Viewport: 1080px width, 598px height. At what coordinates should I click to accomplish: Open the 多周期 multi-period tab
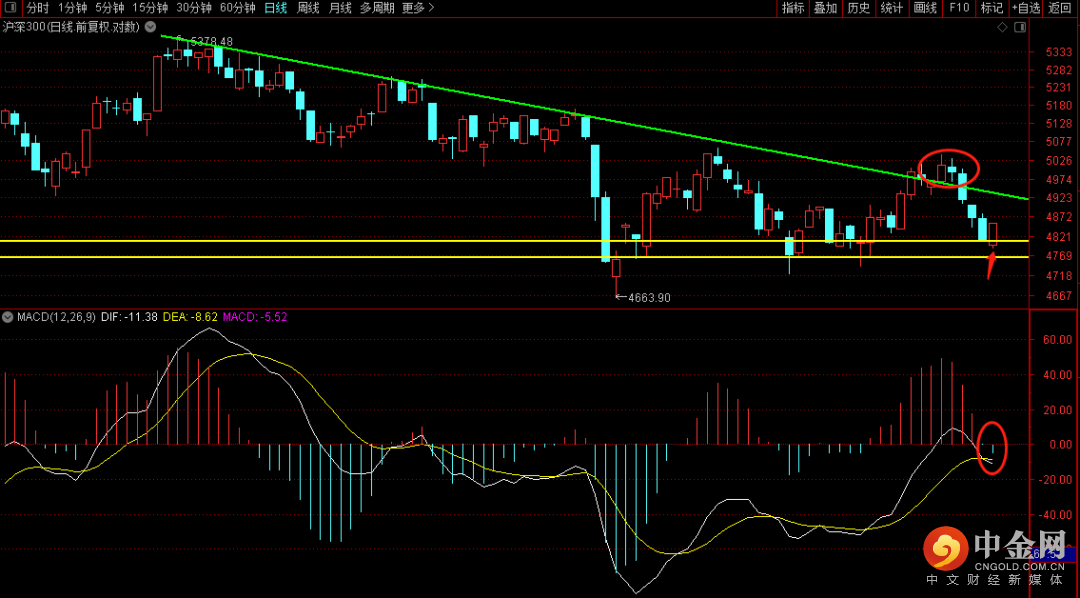(377, 8)
